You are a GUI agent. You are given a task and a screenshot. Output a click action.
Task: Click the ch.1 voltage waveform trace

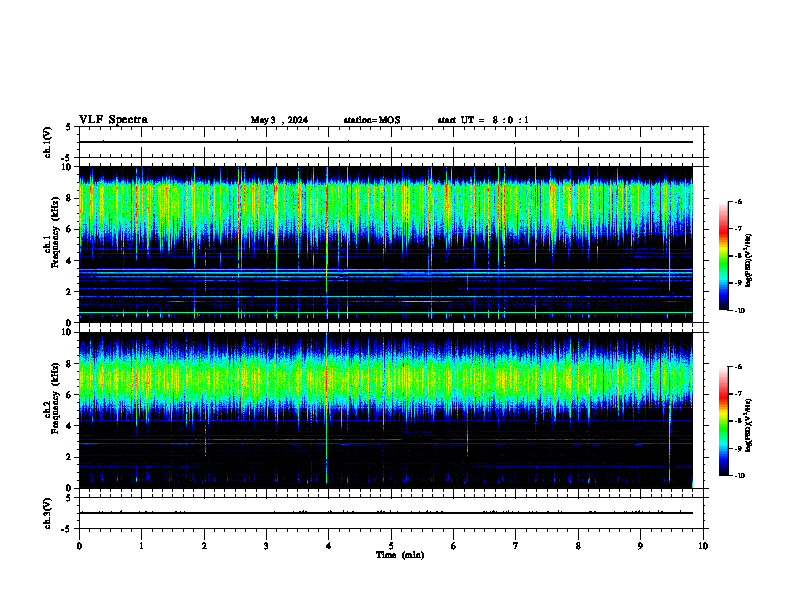click(385, 142)
